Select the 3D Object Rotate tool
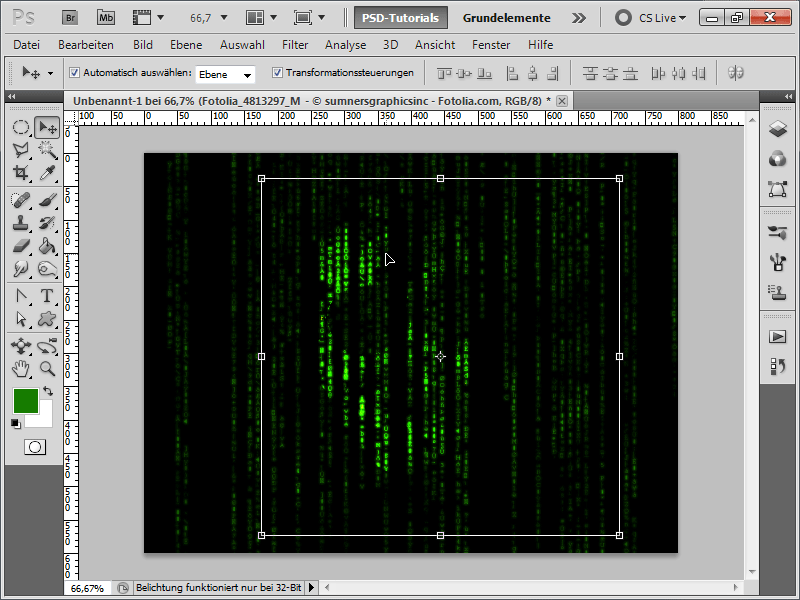The width and height of the screenshot is (800, 600). (21, 346)
